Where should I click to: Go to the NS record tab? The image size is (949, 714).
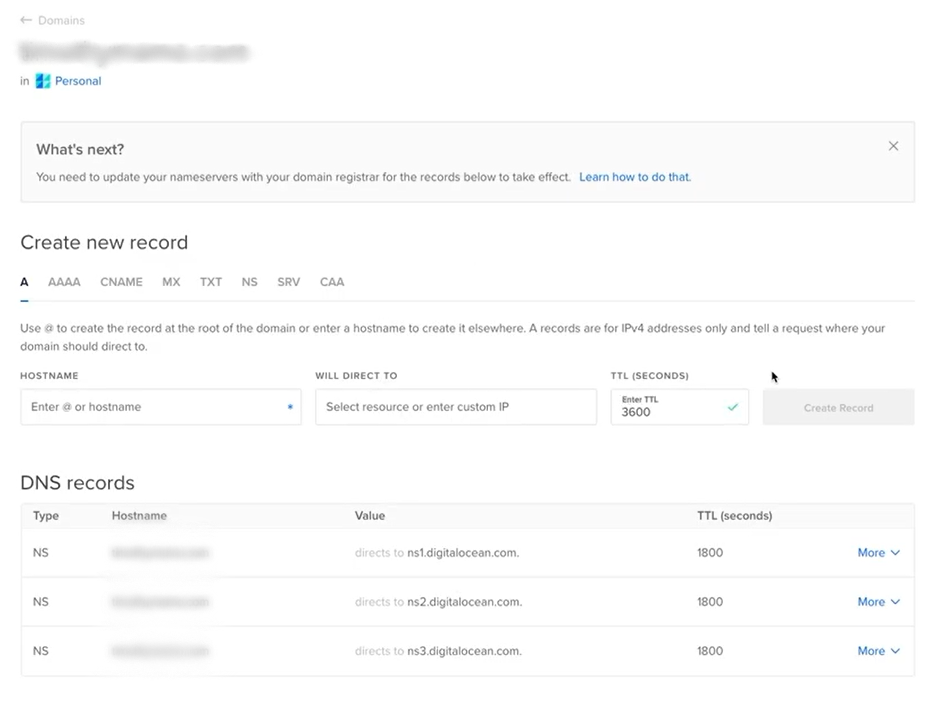(249, 282)
